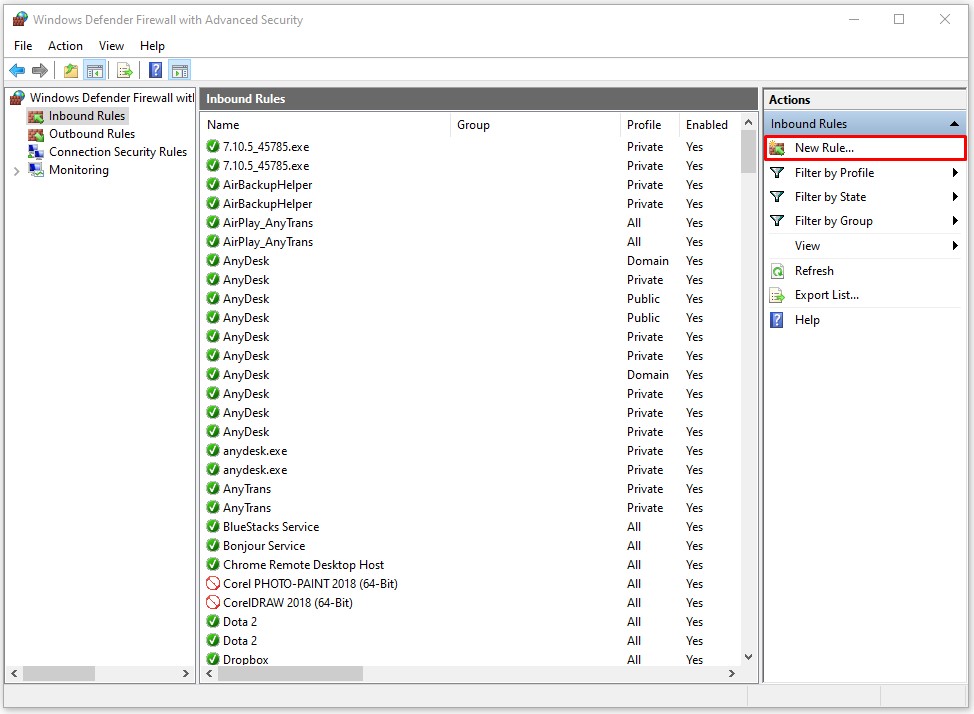Click the Windows Defender Firewall root node icon
Image resolution: width=974 pixels, height=714 pixels.
17,98
